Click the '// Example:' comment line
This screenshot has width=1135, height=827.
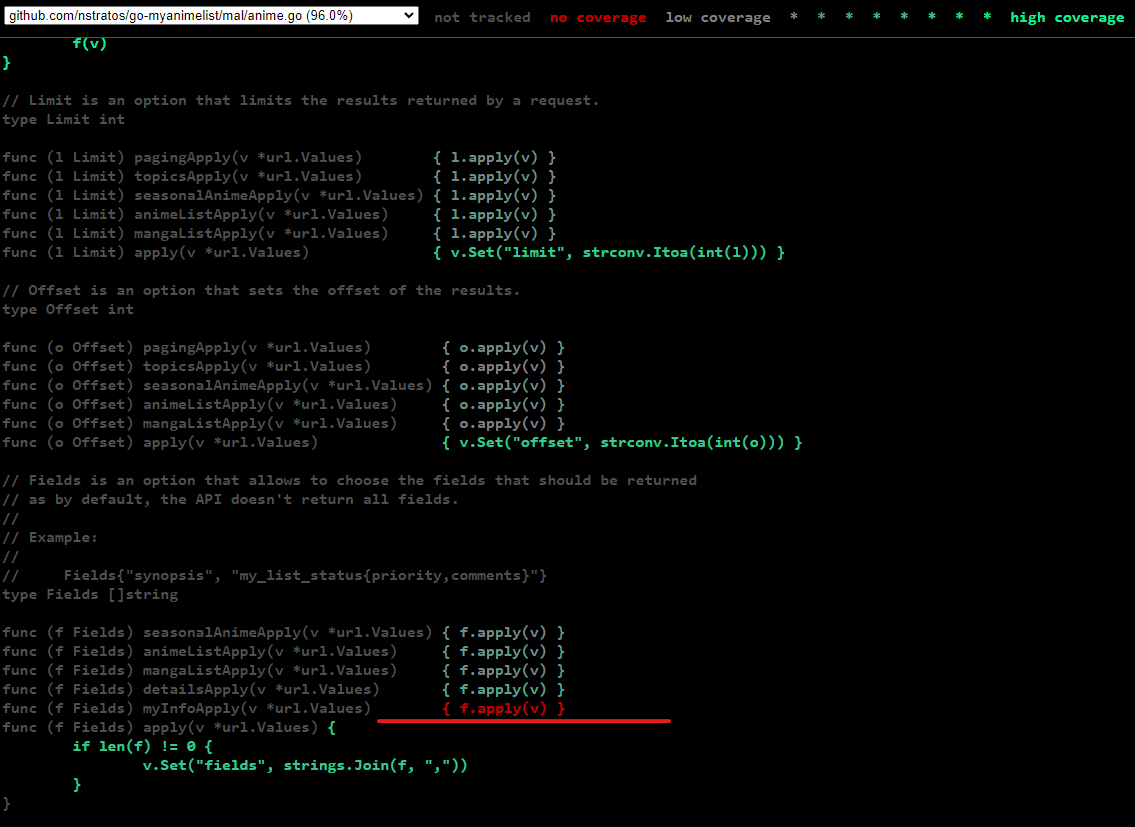(x=50, y=537)
